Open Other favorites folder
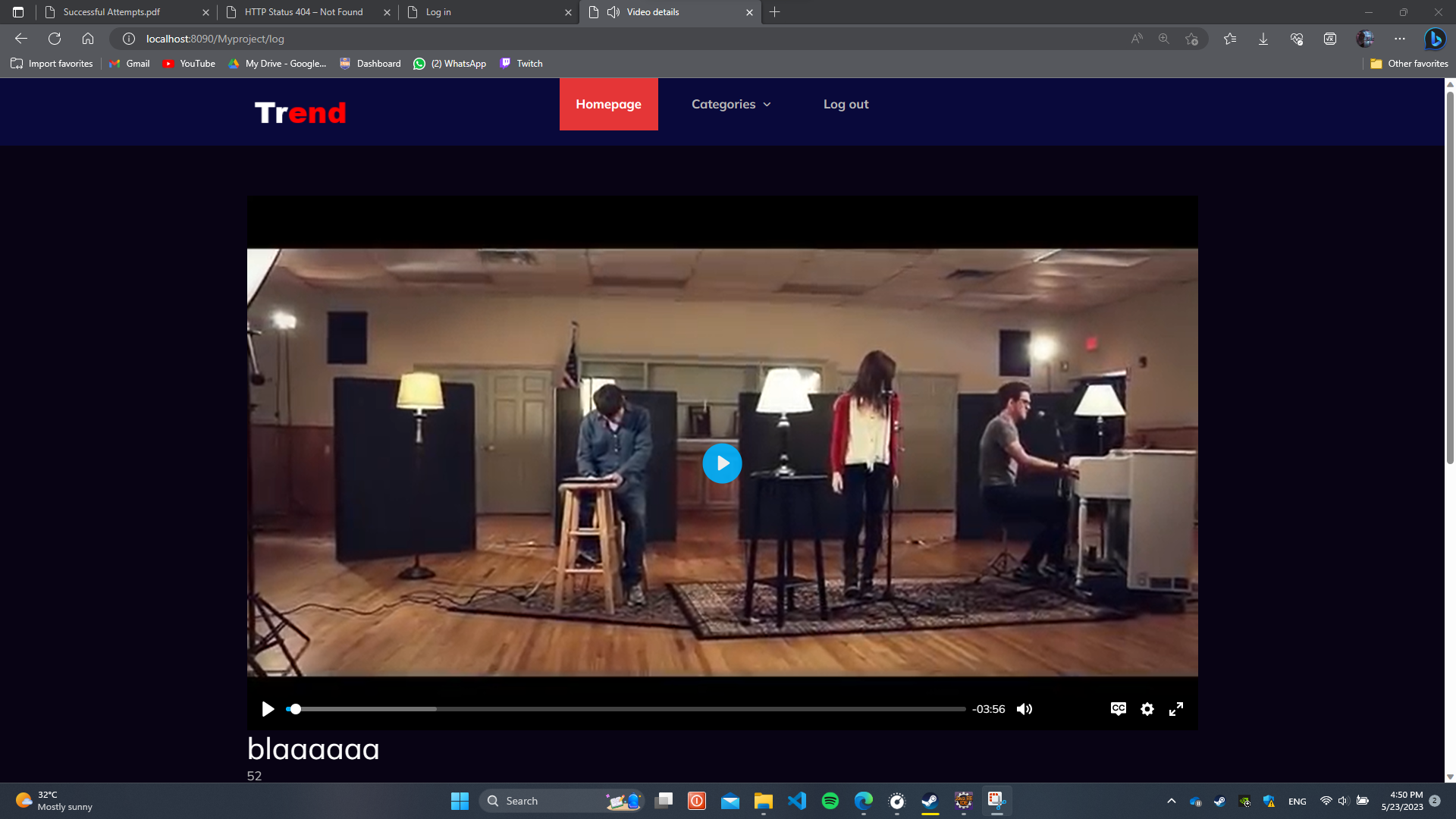 (x=1409, y=64)
